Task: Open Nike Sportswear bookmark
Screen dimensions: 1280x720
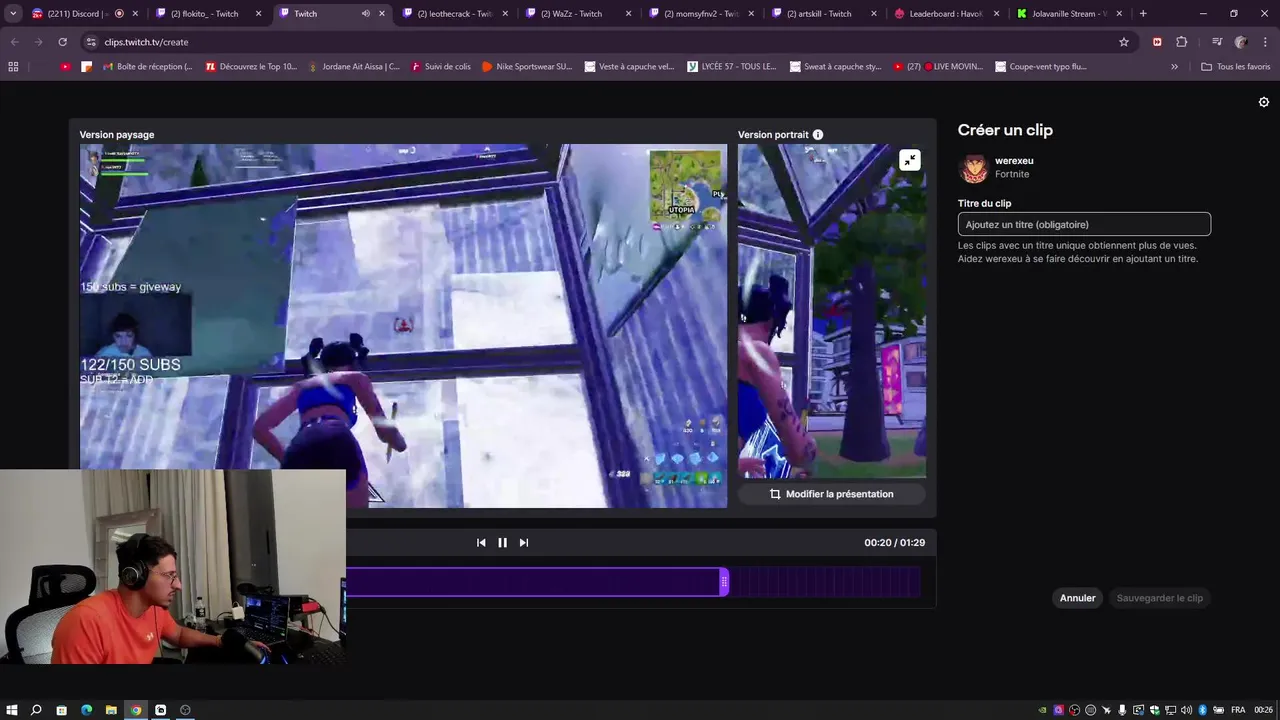Action: pyautogui.click(x=527, y=67)
